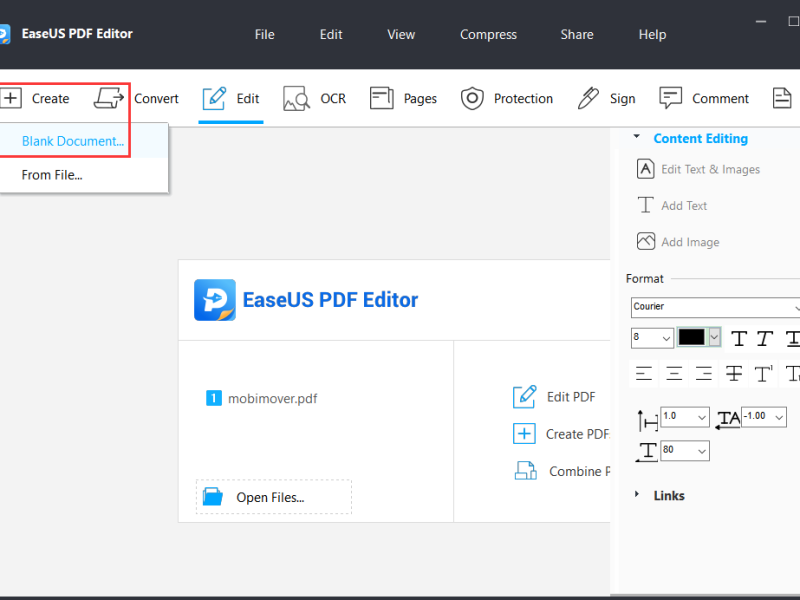
Task: Select the Add Text tool
Action: [x=684, y=205]
